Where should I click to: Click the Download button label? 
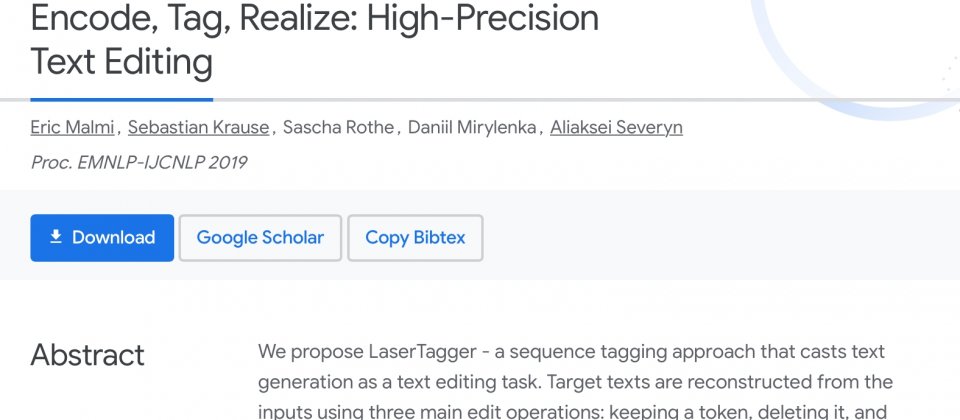[x=113, y=238]
